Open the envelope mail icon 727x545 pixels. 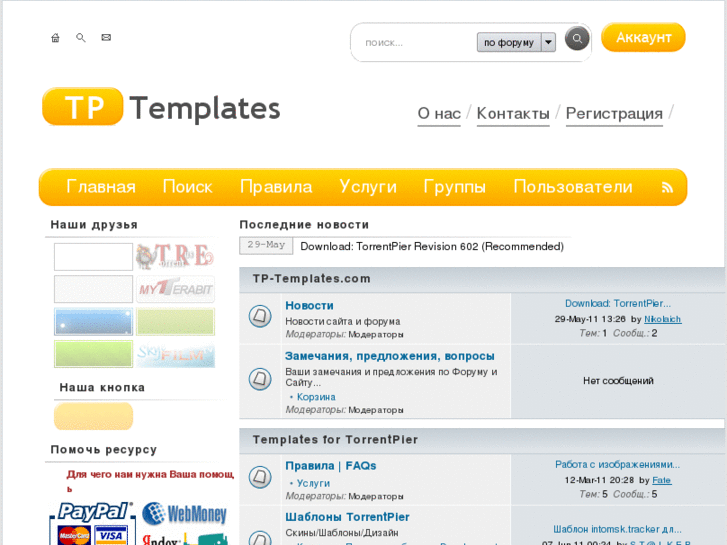tap(106, 38)
